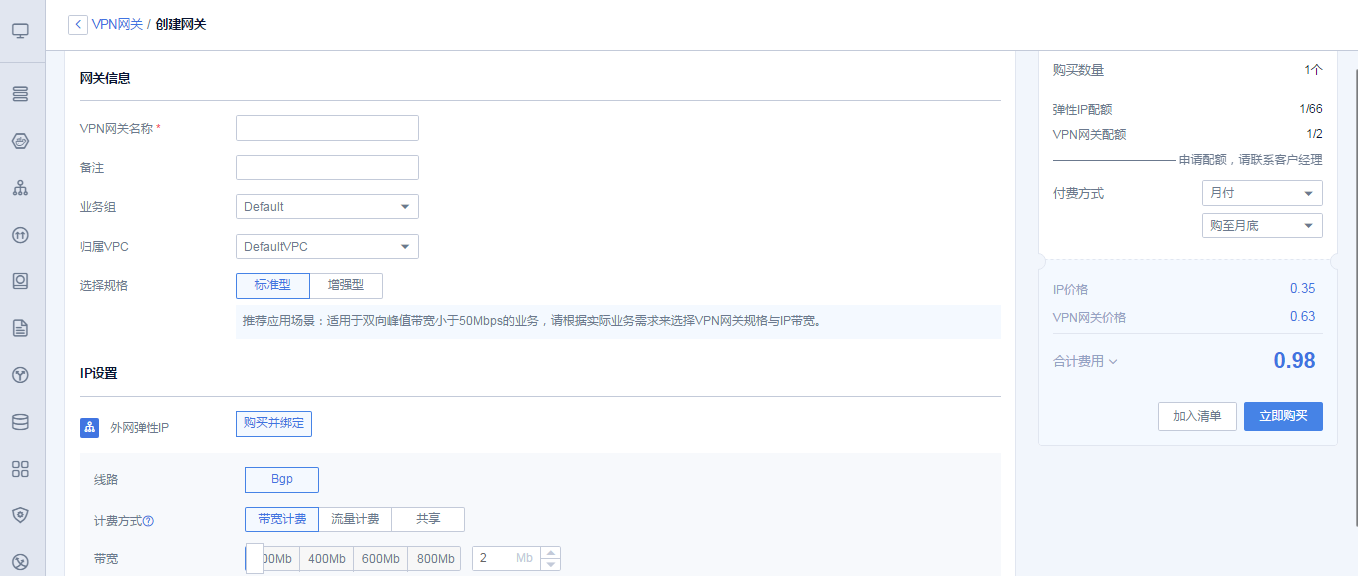Click the help icon beside 计费方式
The width and height of the screenshot is (1358, 576).
[x=149, y=521]
